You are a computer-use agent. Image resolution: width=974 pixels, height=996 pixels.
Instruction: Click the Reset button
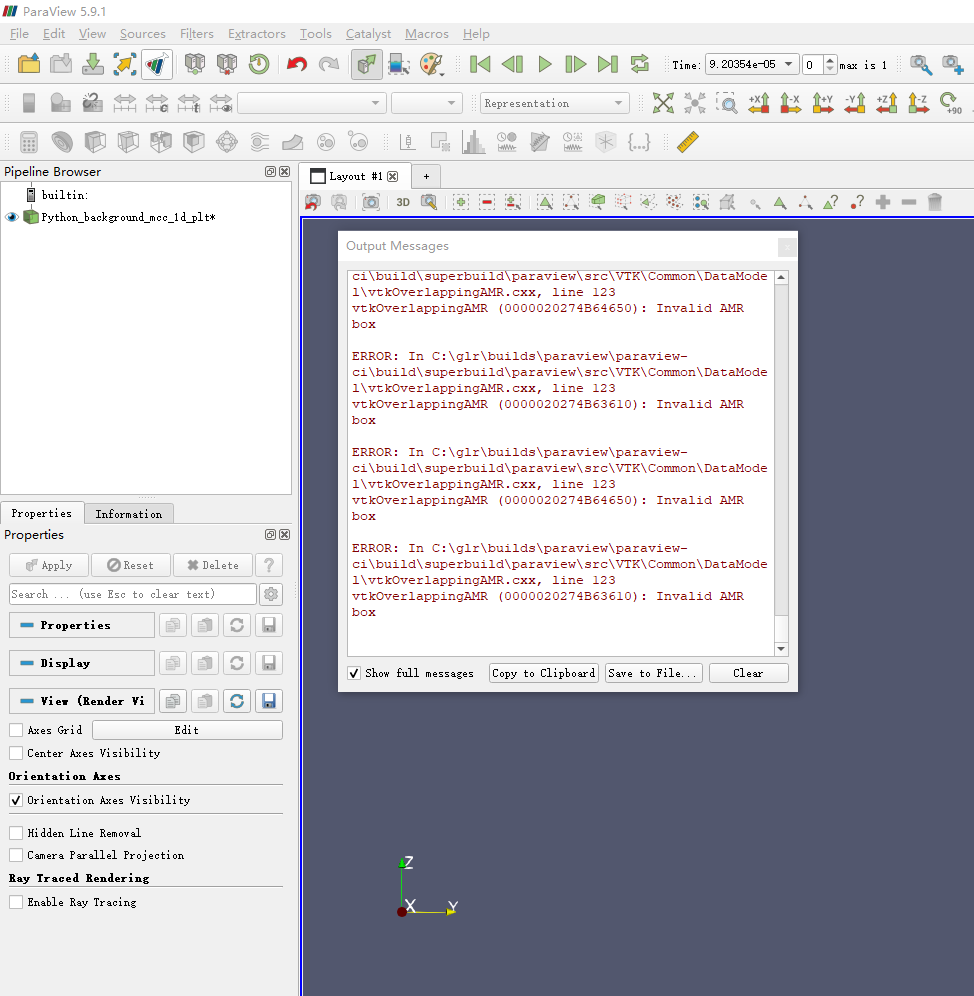[x=131, y=565]
